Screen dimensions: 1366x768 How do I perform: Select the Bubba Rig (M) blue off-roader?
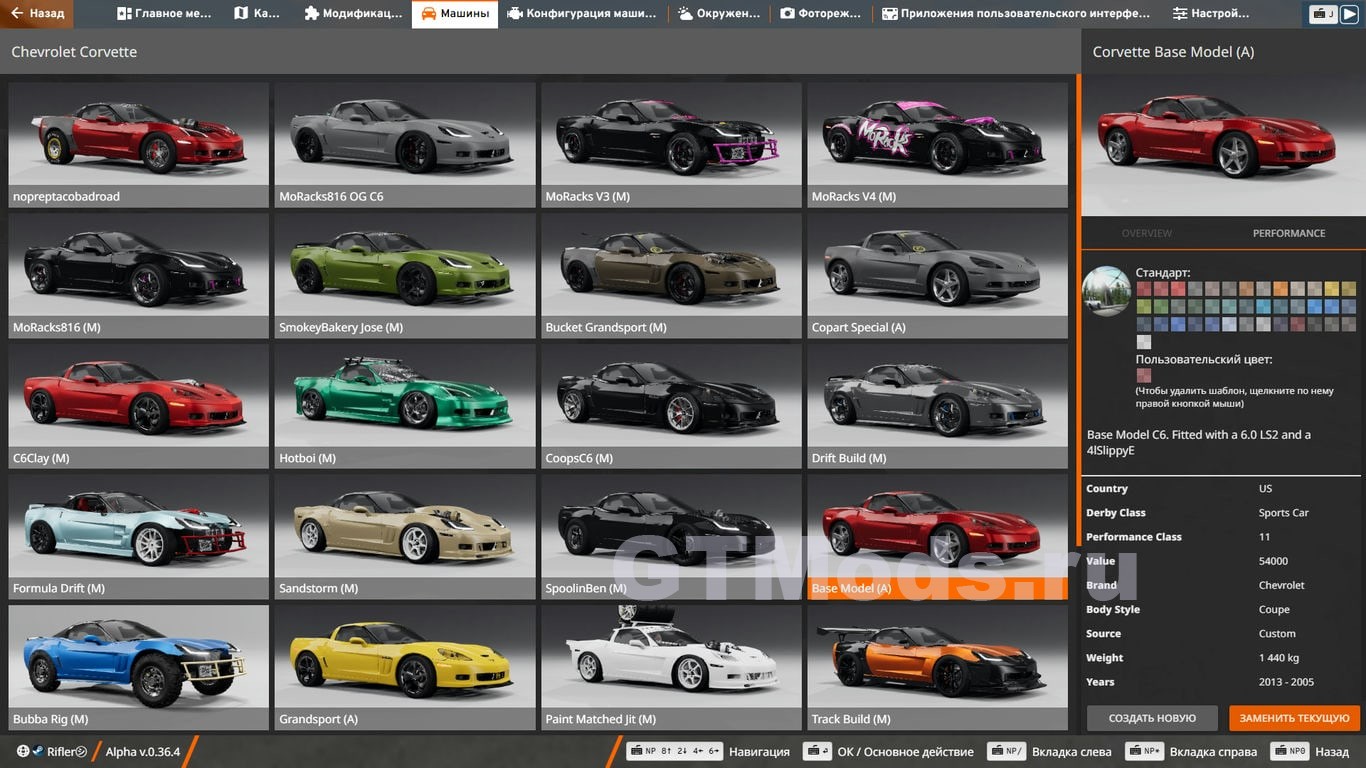[139, 667]
